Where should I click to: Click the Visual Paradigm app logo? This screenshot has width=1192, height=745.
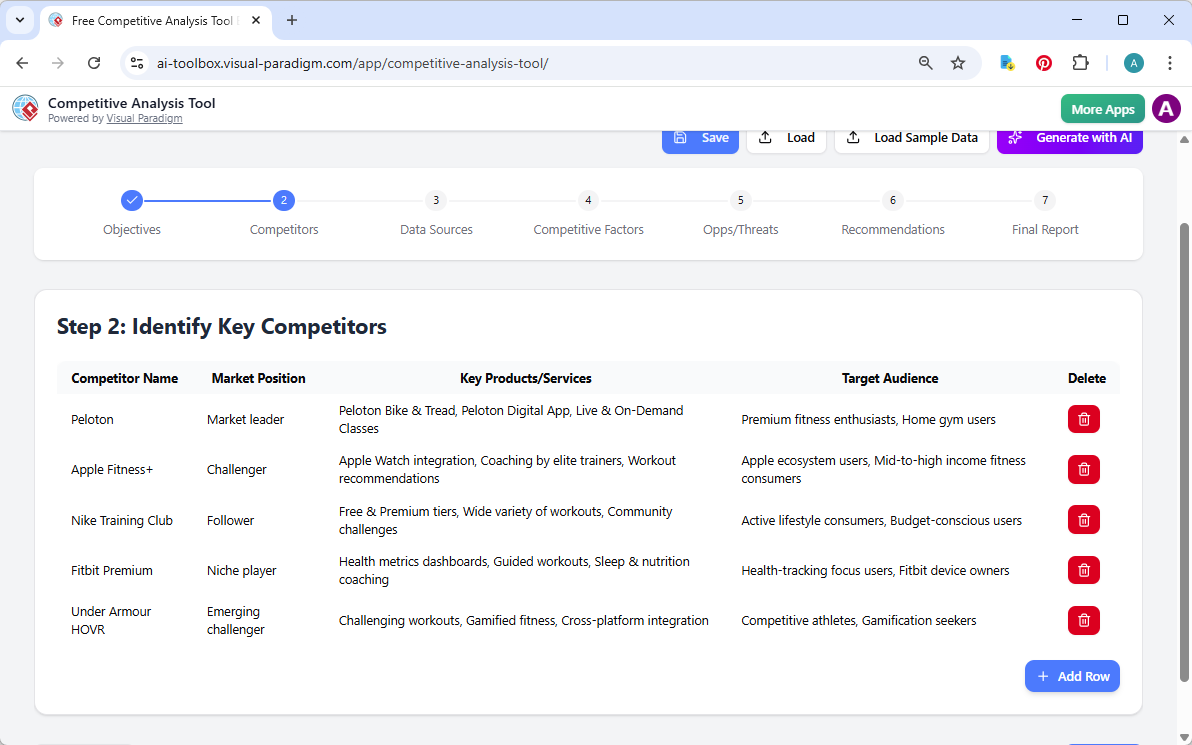25,108
